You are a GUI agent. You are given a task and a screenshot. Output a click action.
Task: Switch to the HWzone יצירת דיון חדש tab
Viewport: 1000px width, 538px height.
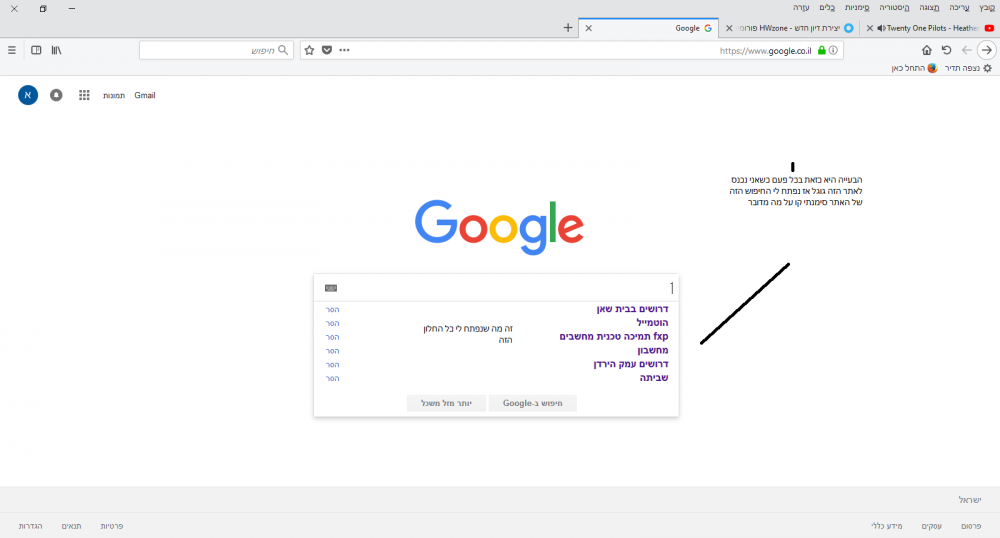pos(790,28)
